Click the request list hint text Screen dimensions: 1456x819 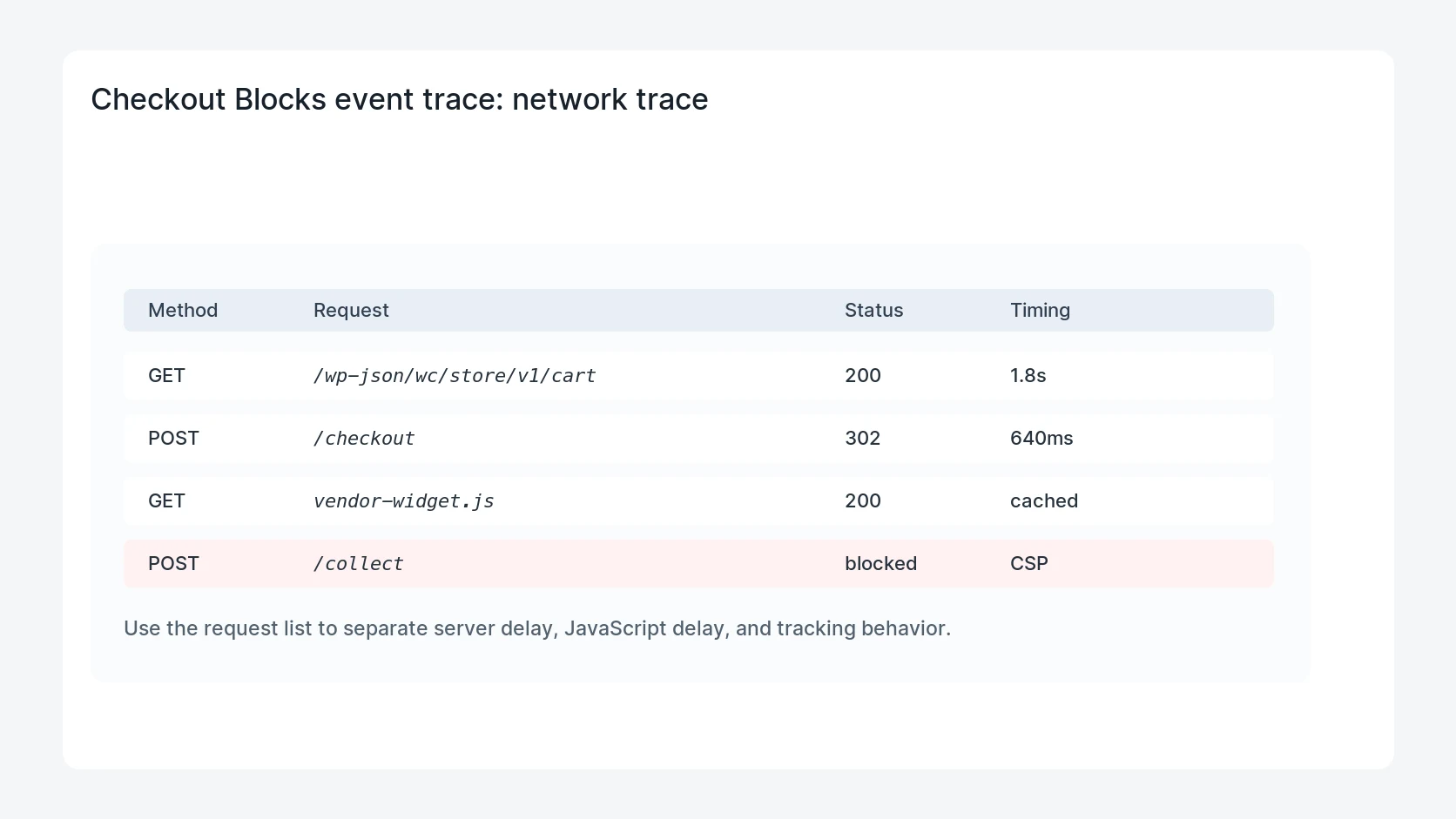[x=537, y=628]
